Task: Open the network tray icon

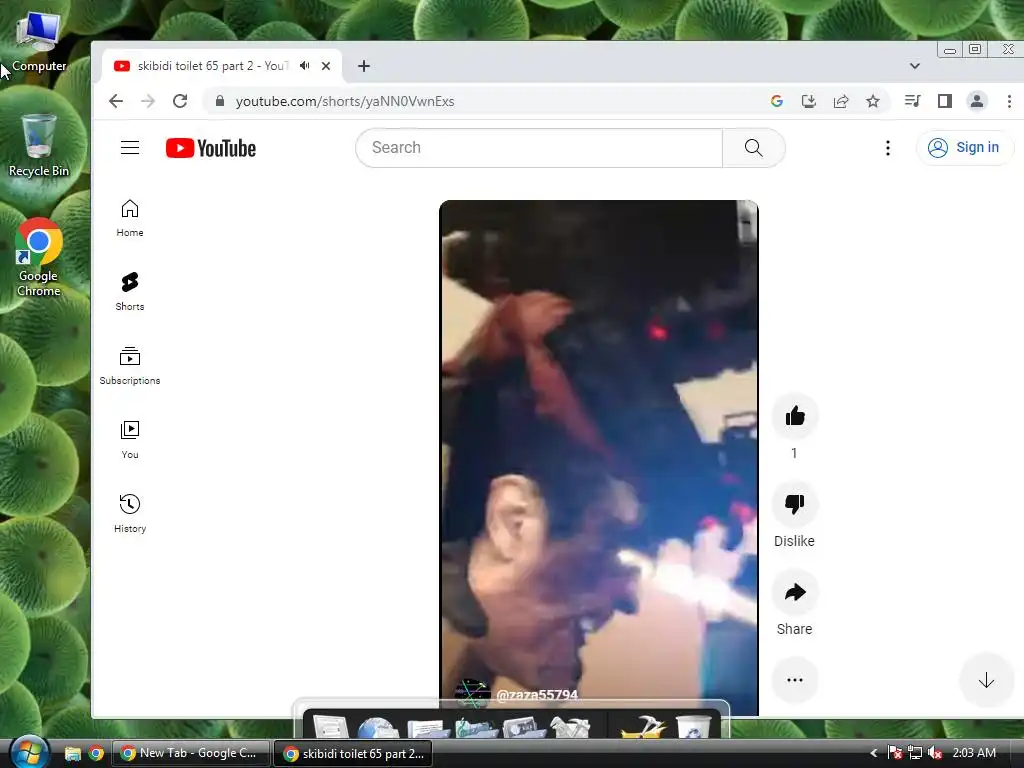Action: pyautogui.click(x=915, y=753)
